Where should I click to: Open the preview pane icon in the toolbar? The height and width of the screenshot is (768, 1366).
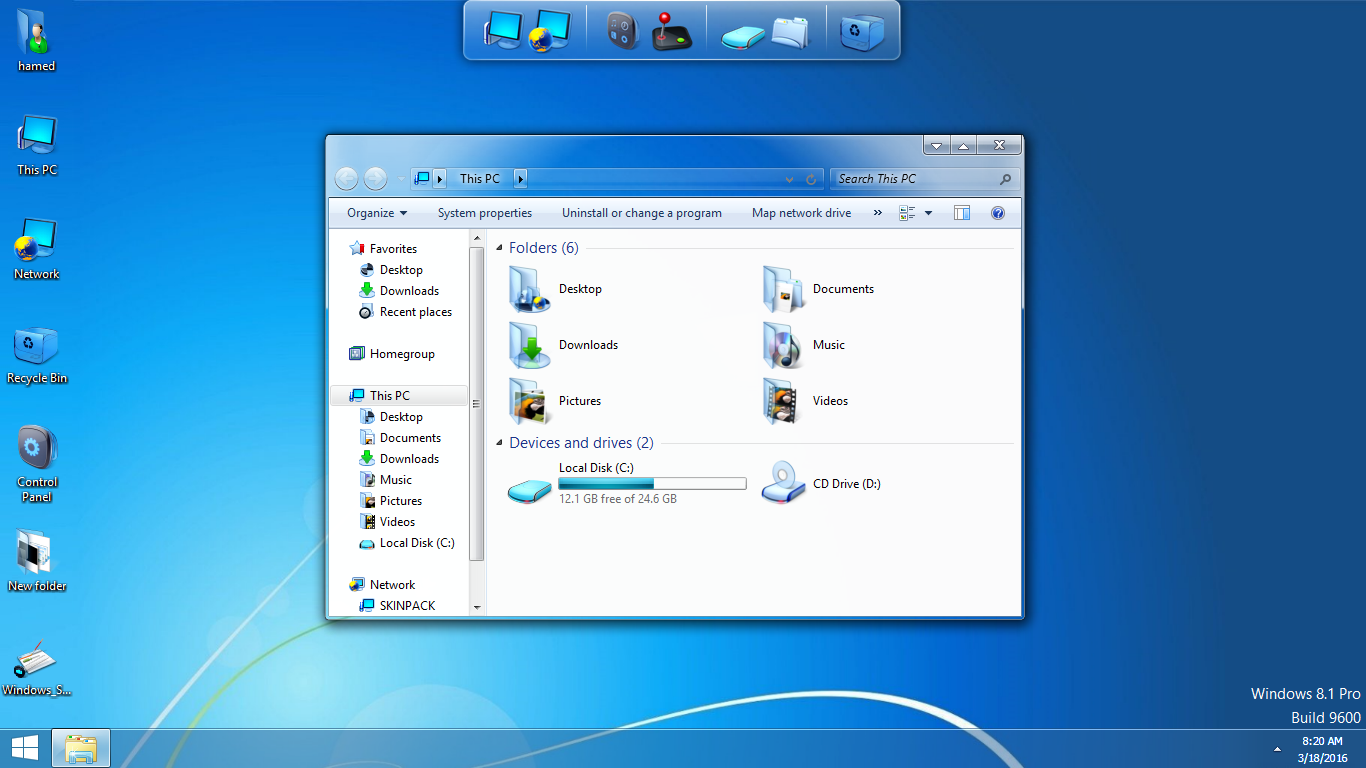point(961,212)
